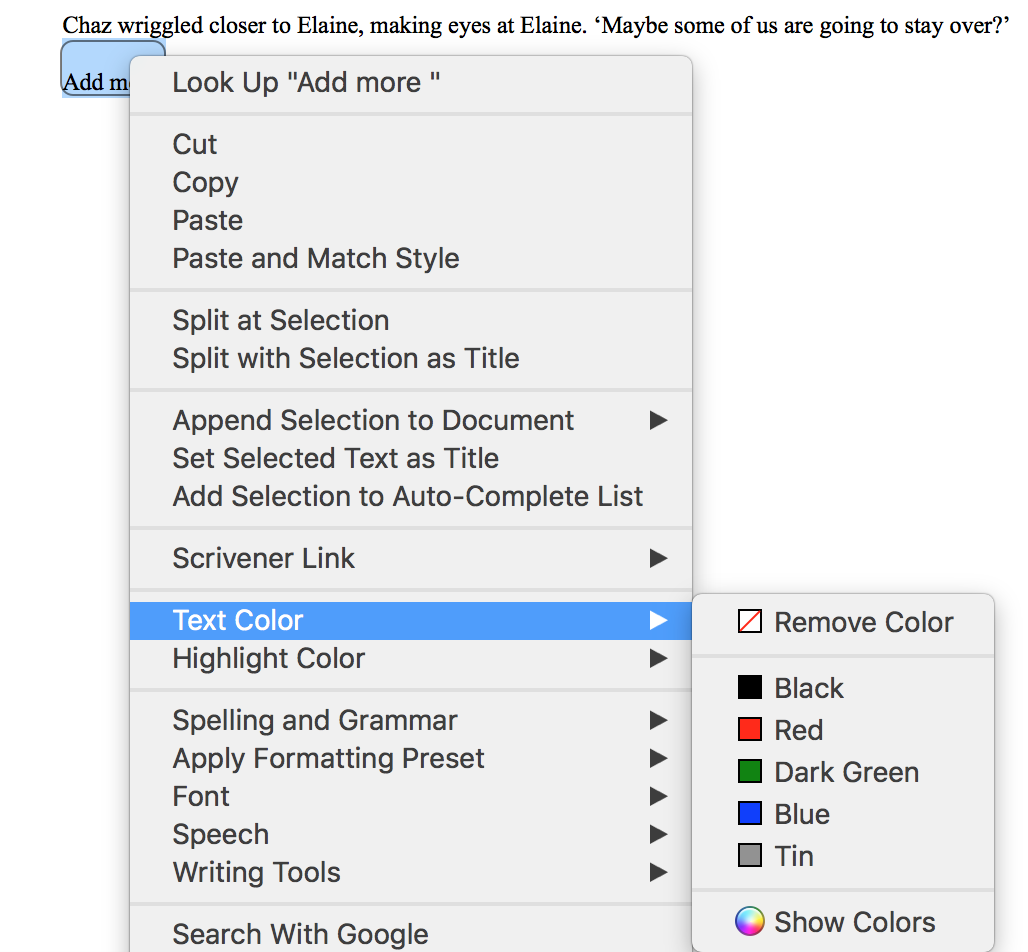The width and height of the screenshot is (1028, 952).
Task: Open the Speech submenu
Action: tap(411, 835)
